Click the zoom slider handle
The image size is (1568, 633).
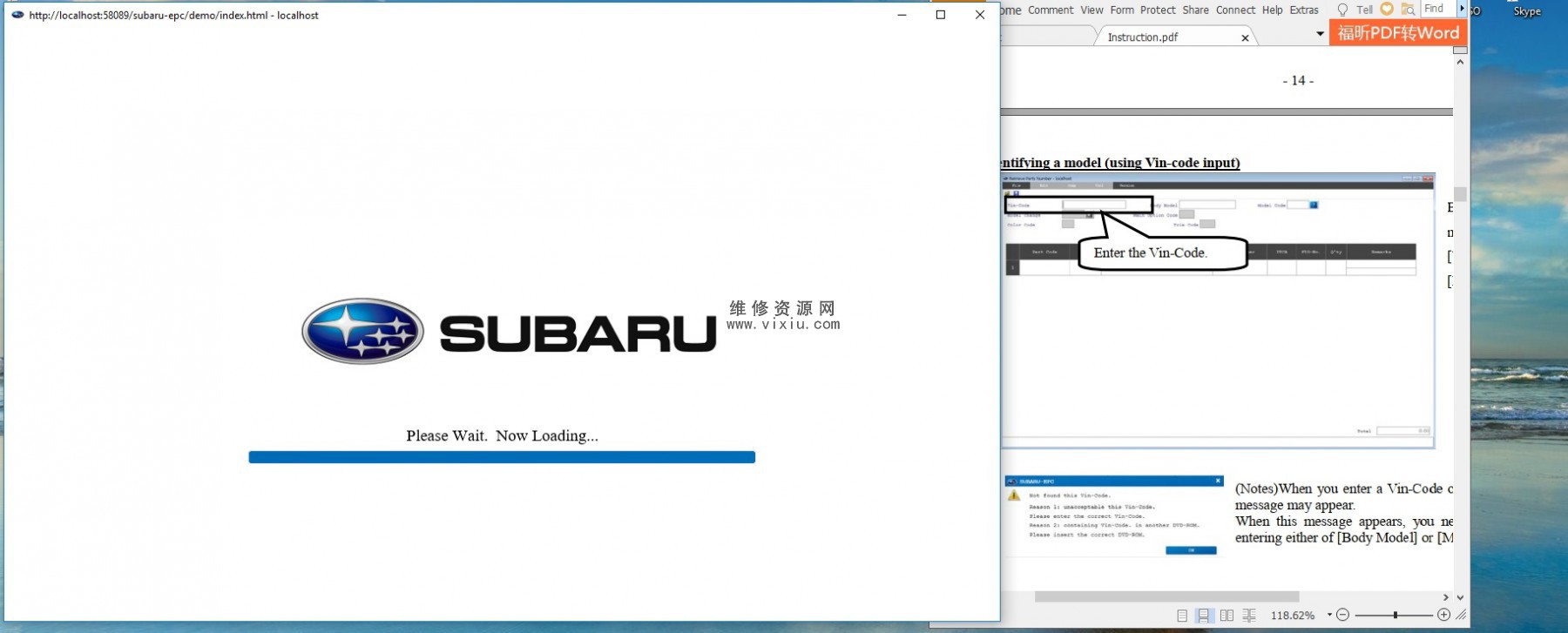[x=1396, y=615]
